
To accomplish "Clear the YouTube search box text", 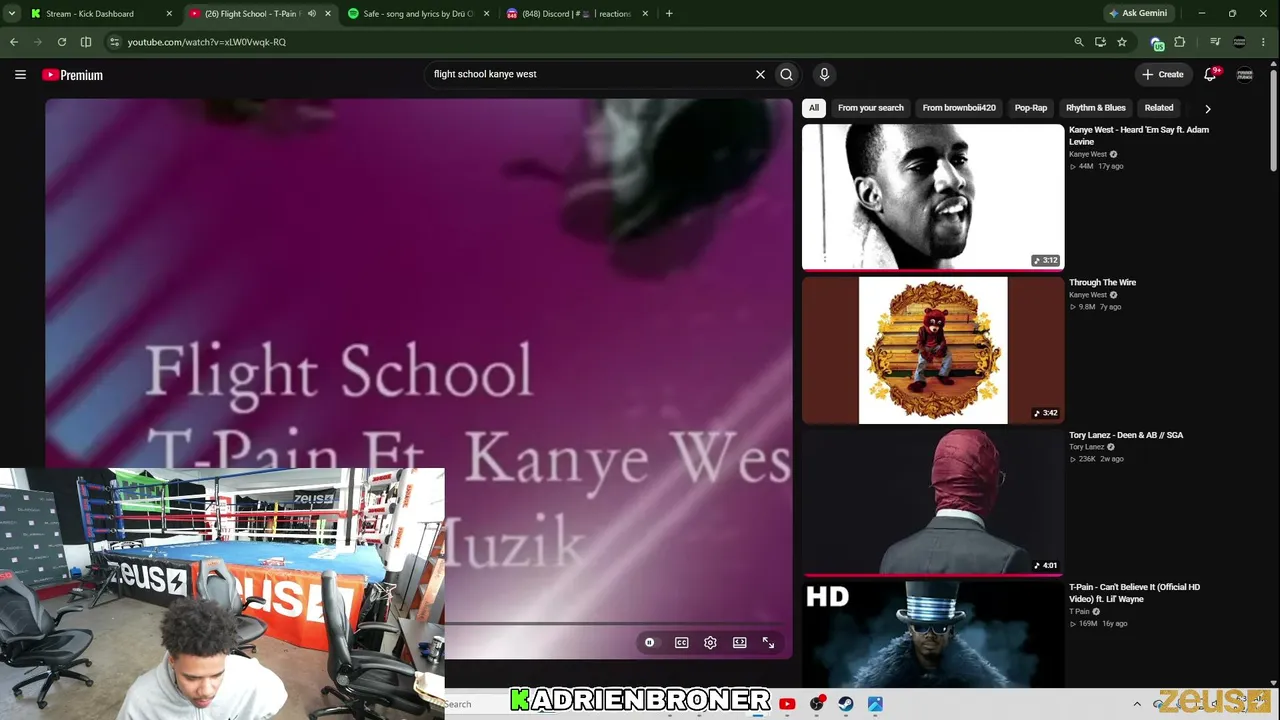I will 760,74.
